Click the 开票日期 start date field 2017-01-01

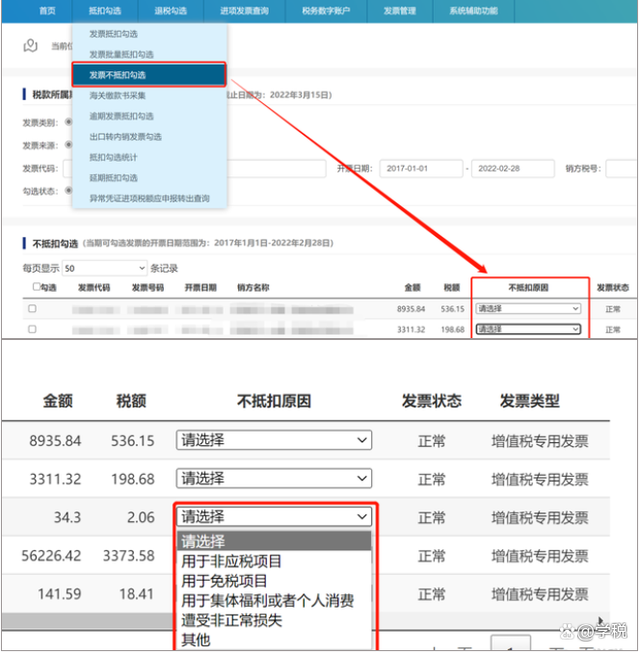tap(420, 169)
